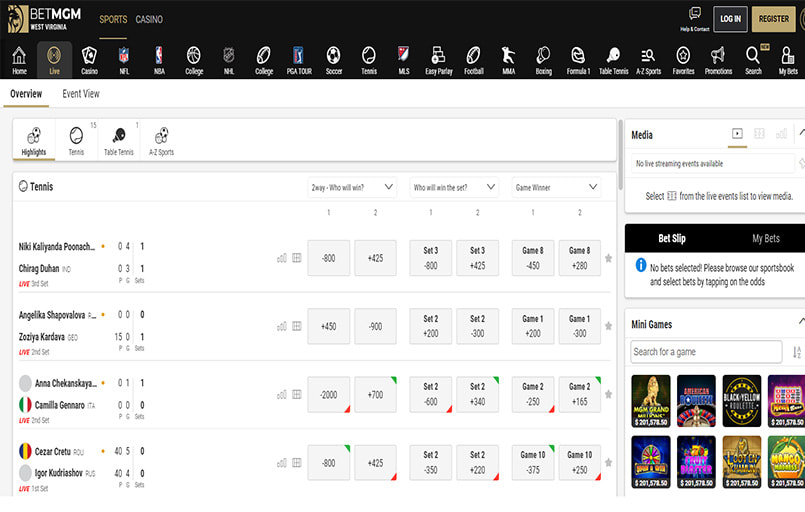
Task: Favorite the Poonacha vs Duhan match star
Action: [x=608, y=258]
